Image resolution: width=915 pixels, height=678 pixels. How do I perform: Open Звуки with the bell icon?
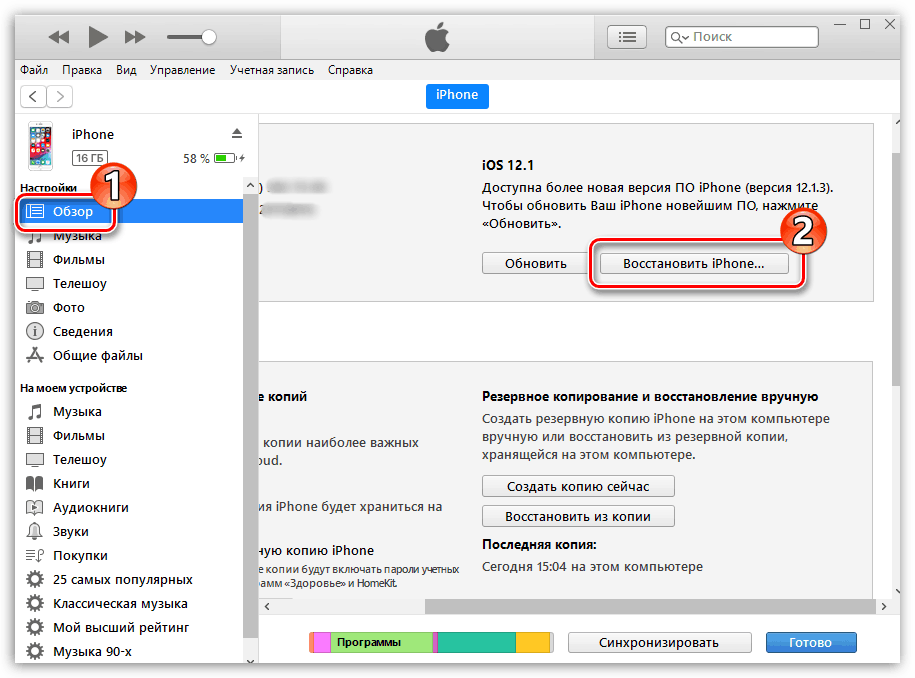pos(130,532)
